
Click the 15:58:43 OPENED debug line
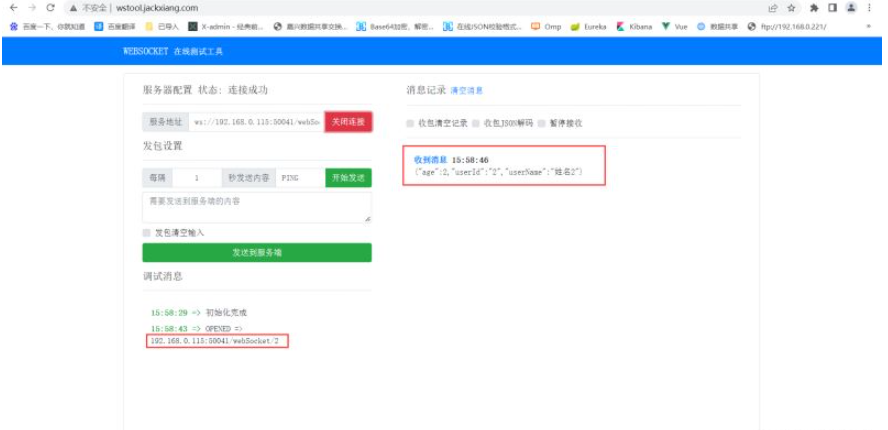coord(197,329)
